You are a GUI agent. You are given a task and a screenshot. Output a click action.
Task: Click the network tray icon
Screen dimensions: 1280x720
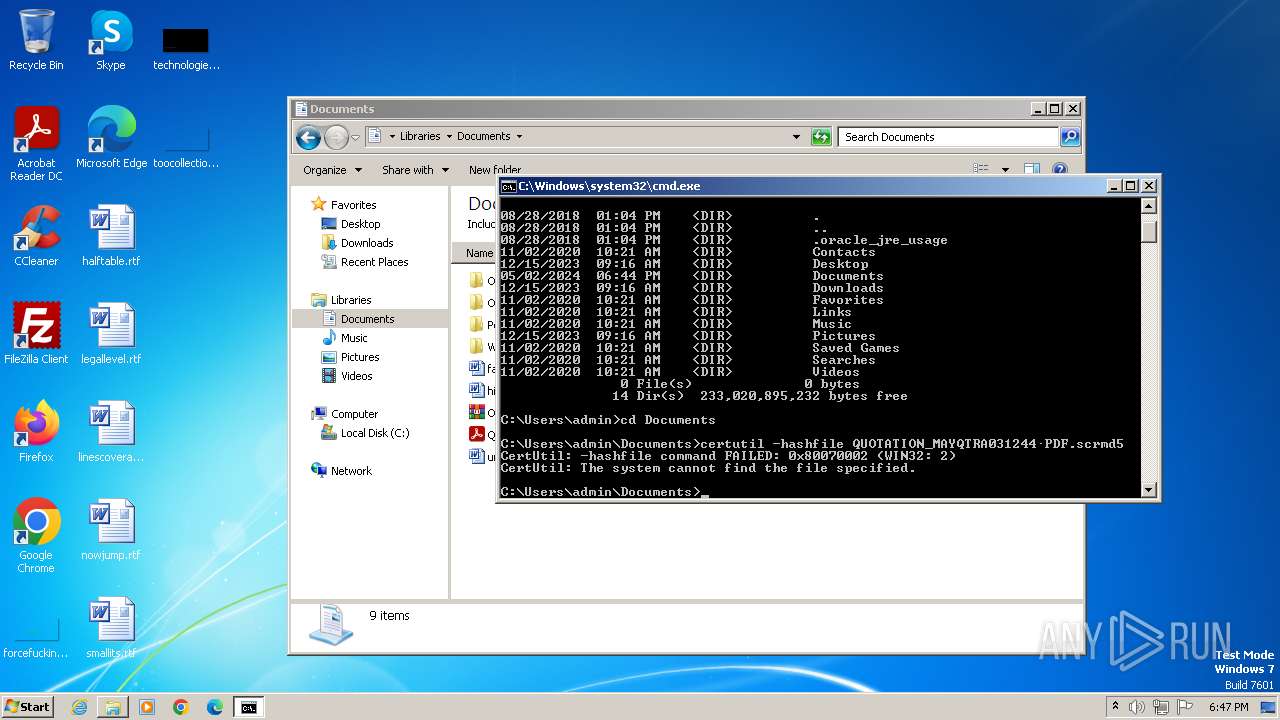(1162, 707)
